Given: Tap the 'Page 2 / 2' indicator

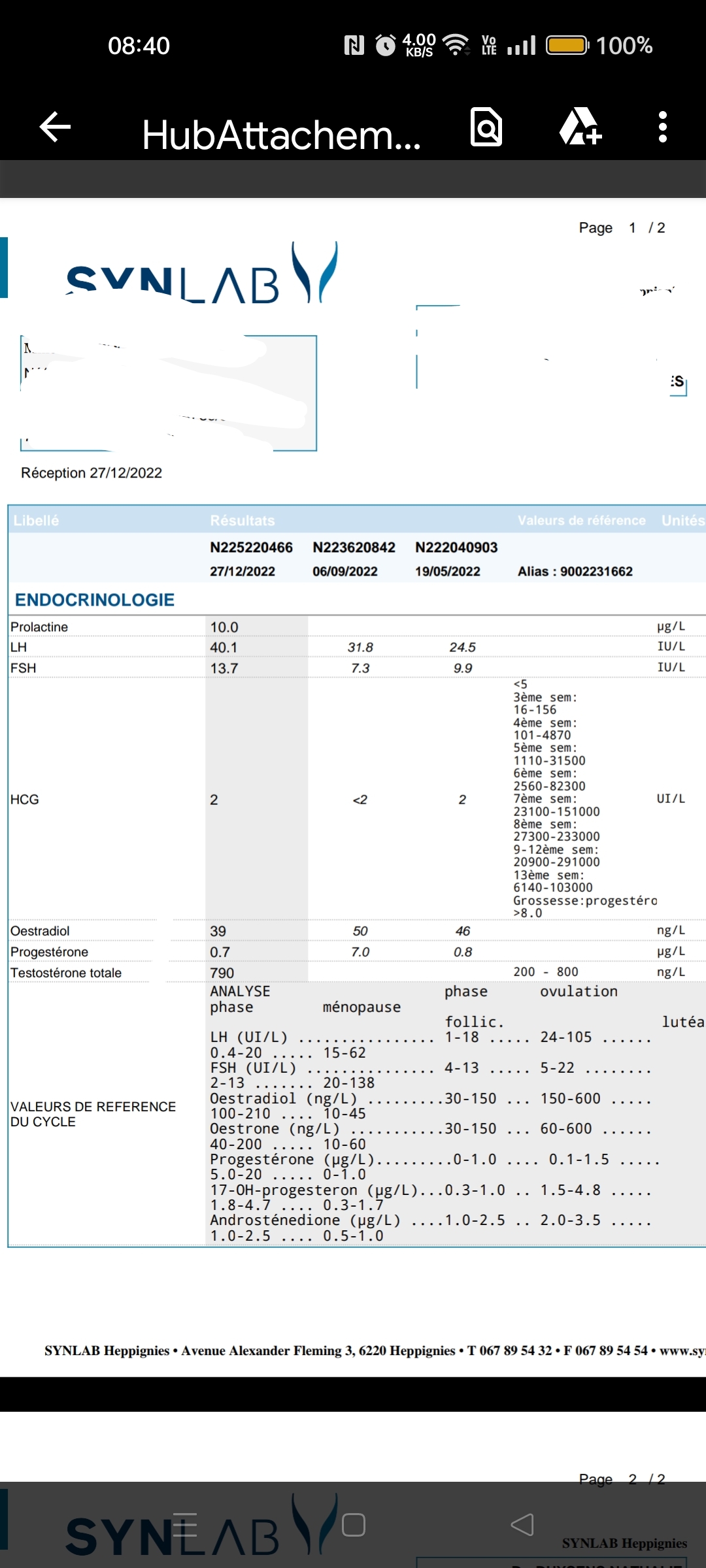Looking at the screenshot, I should click(x=622, y=1479).
